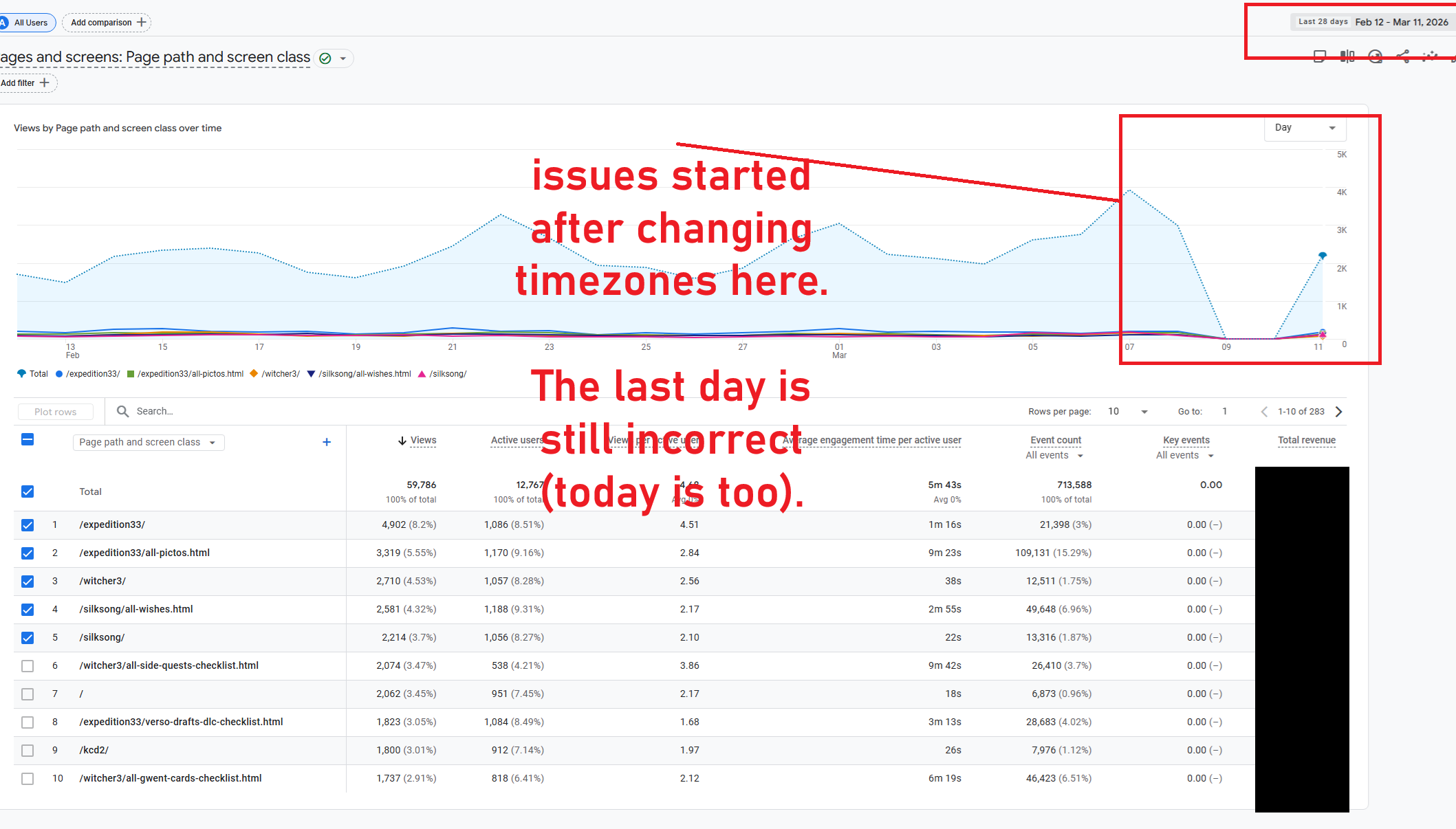This screenshot has width=1456, height=829.
Task: Click the search magnifier icon in the table
Action: [x=122, y=411]
